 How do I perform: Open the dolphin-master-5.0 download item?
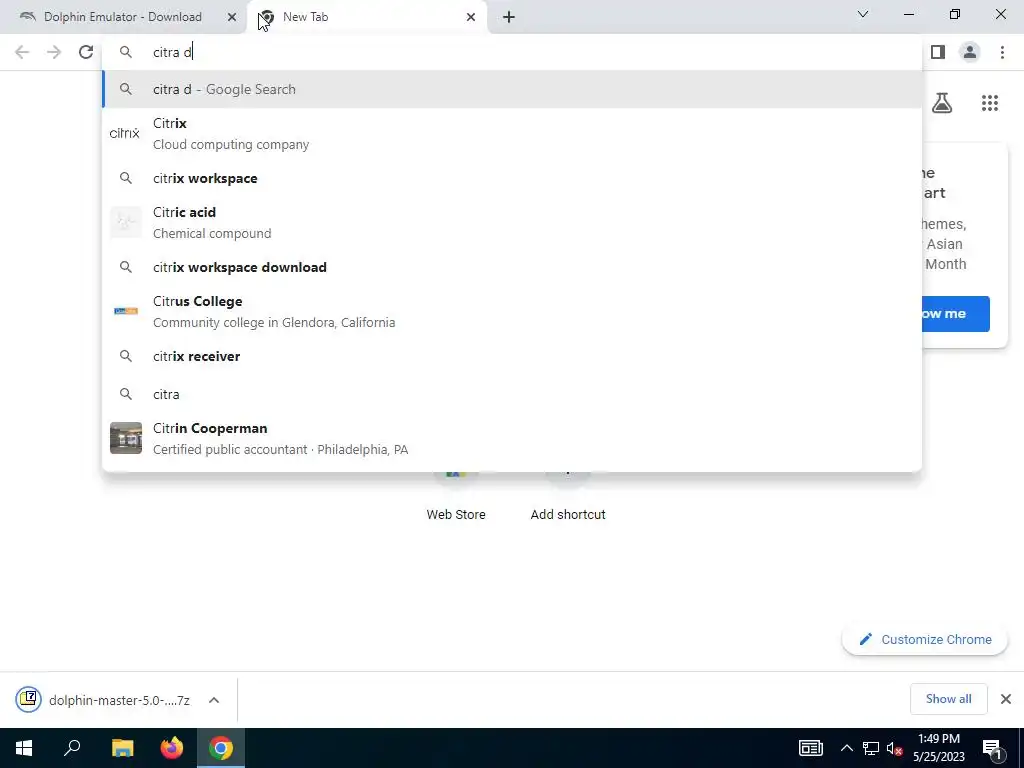104,700
